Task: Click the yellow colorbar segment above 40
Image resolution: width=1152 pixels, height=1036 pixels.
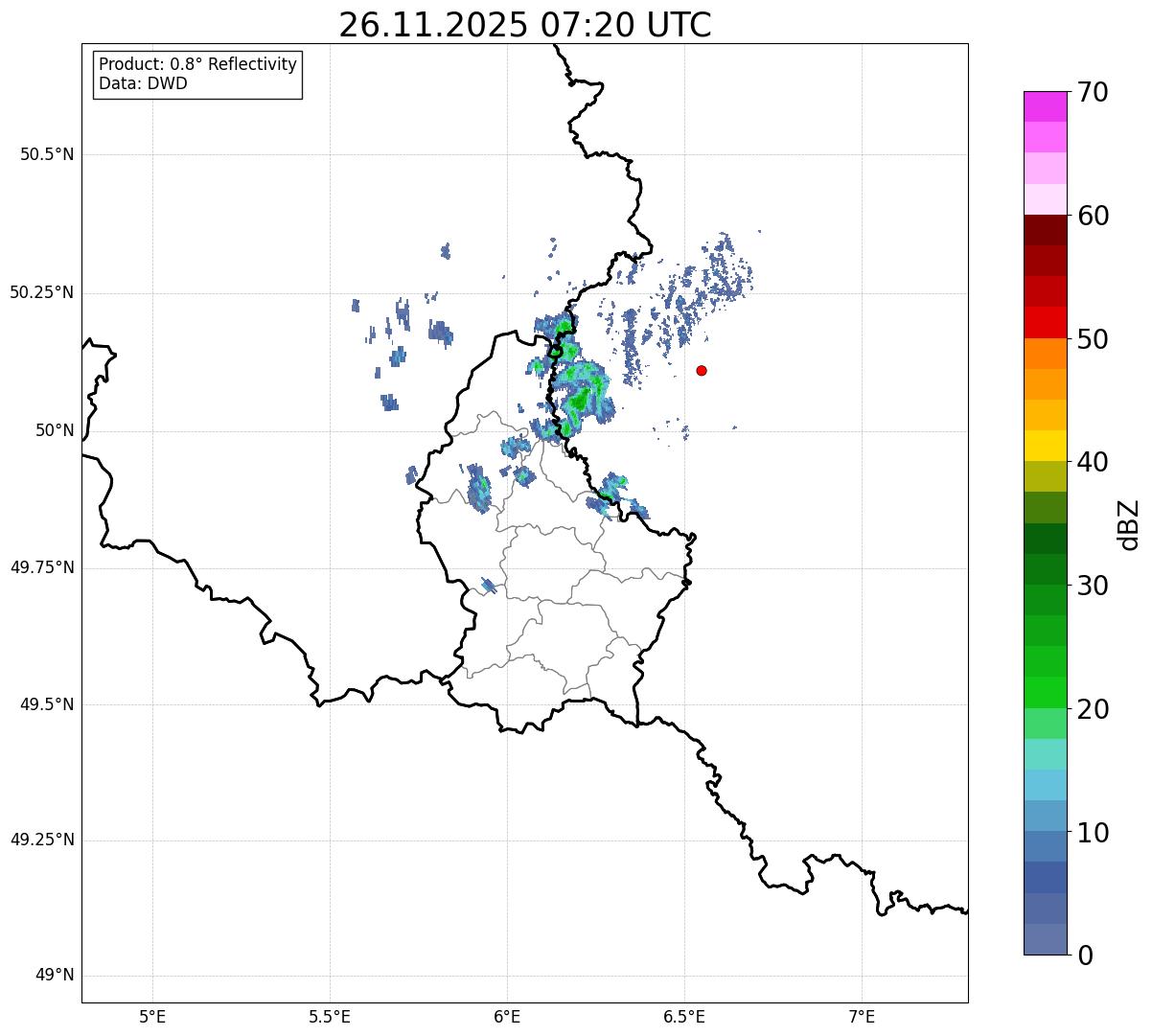Action: (1046, 446)
